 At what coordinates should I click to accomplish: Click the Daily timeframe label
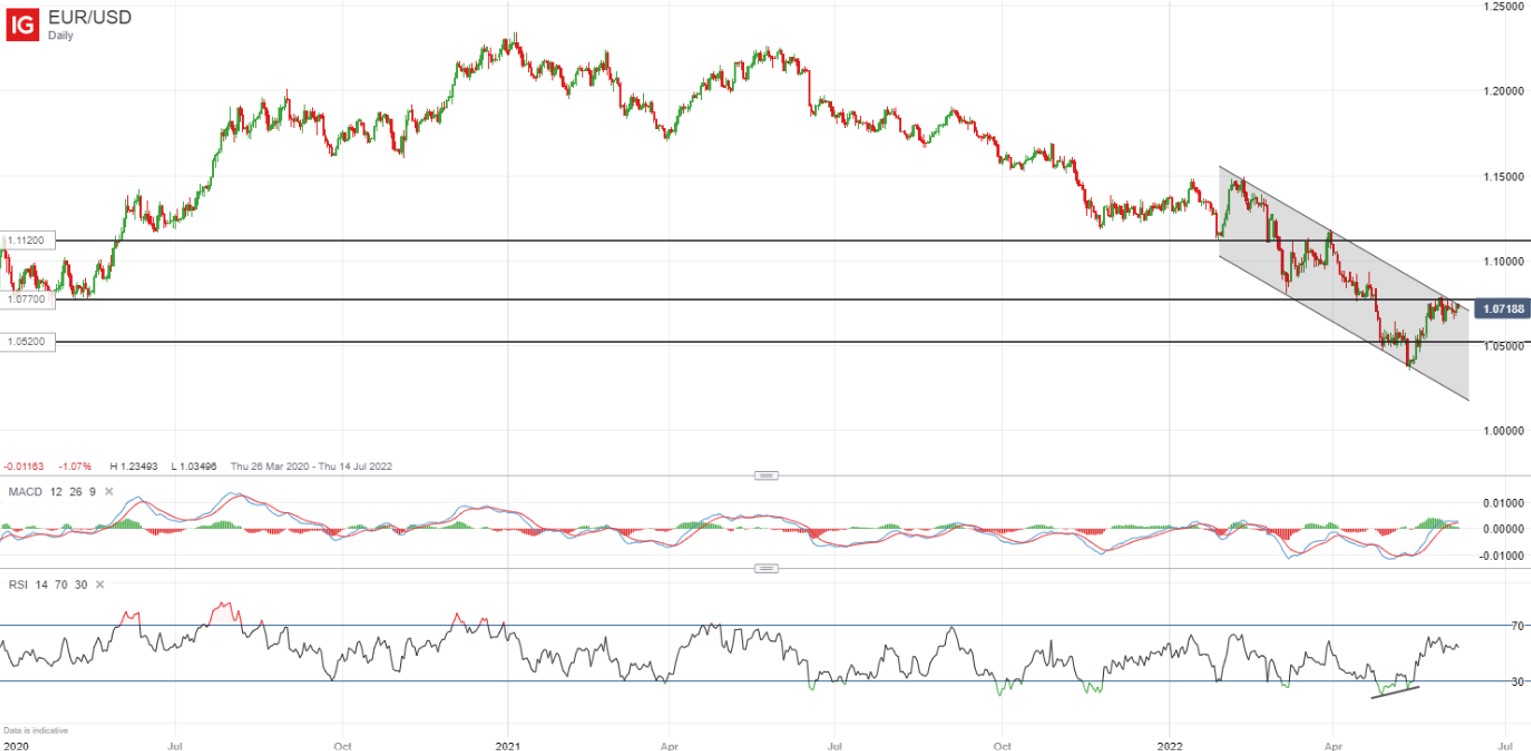pyautogui.click(x=61, y=36)
